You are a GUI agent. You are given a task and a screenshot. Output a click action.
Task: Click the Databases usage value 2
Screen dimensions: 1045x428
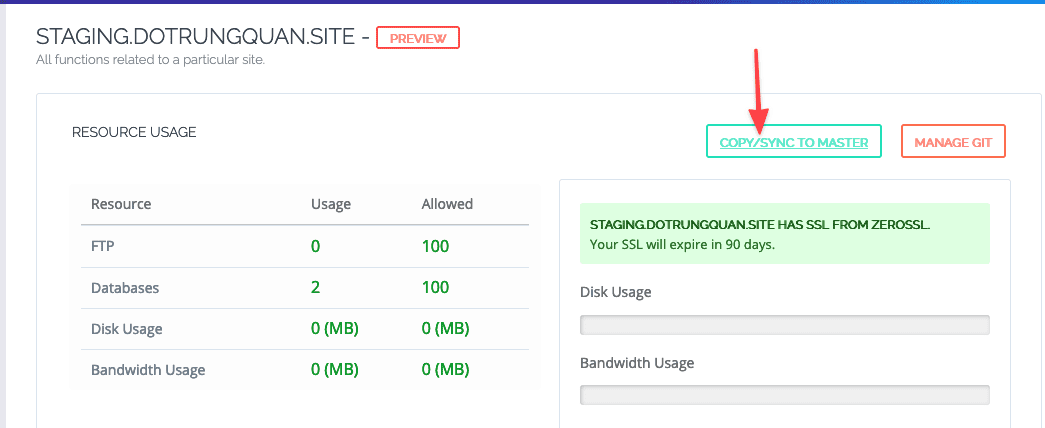pos(316,287)
